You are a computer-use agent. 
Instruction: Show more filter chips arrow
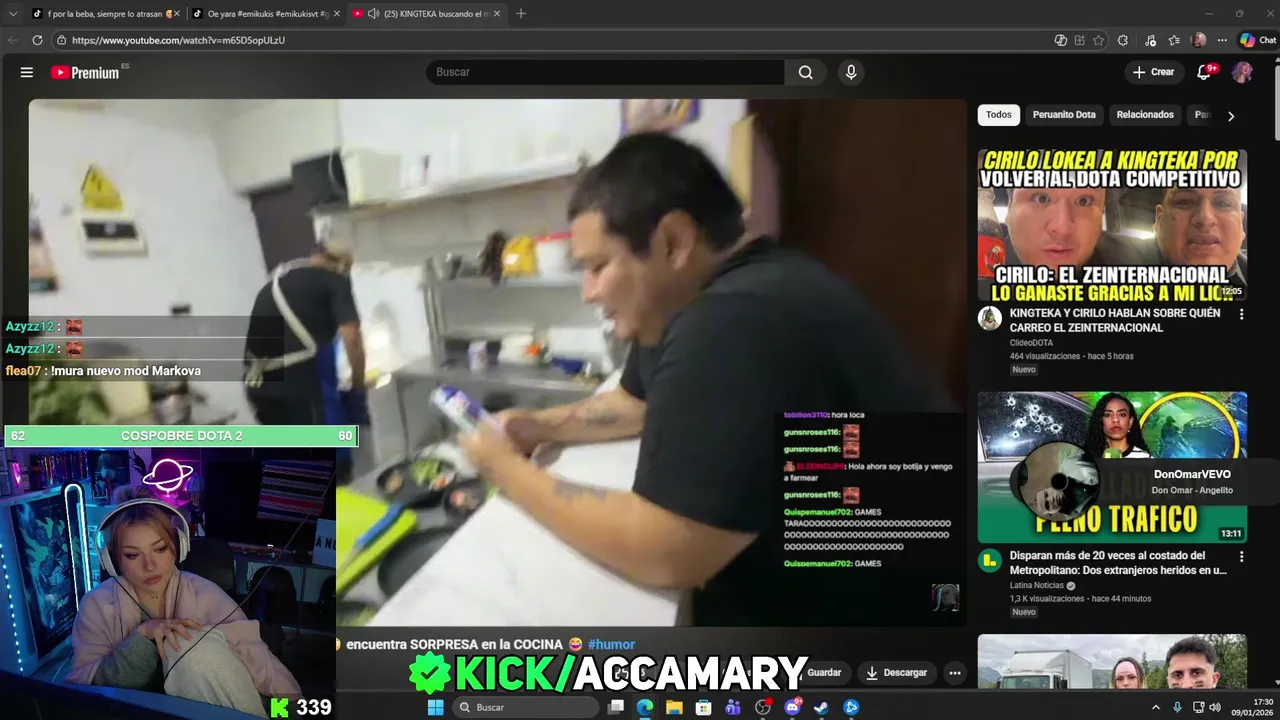(x=1231, y=116)
